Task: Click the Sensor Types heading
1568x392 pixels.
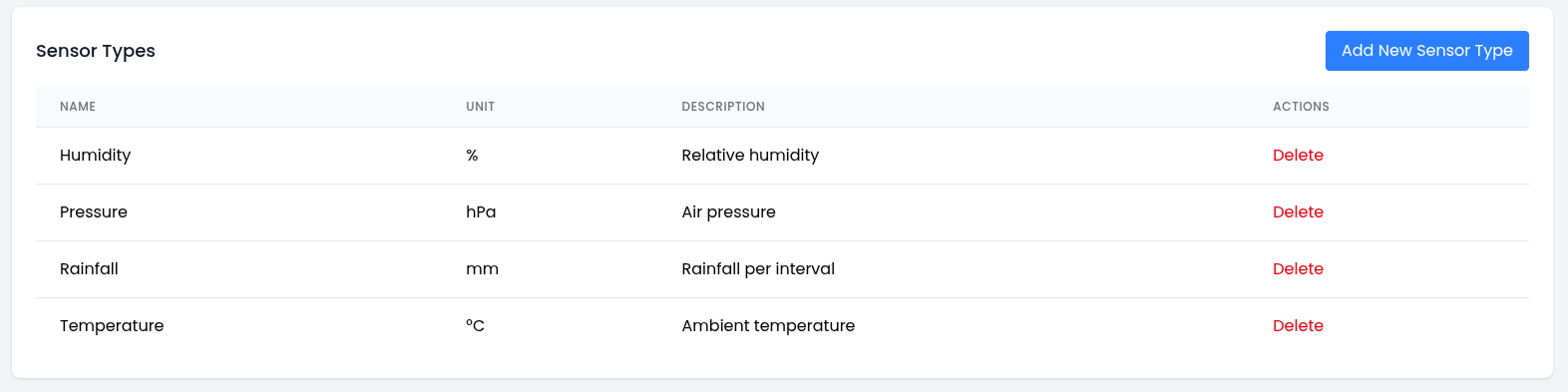Action: point(96,51)
